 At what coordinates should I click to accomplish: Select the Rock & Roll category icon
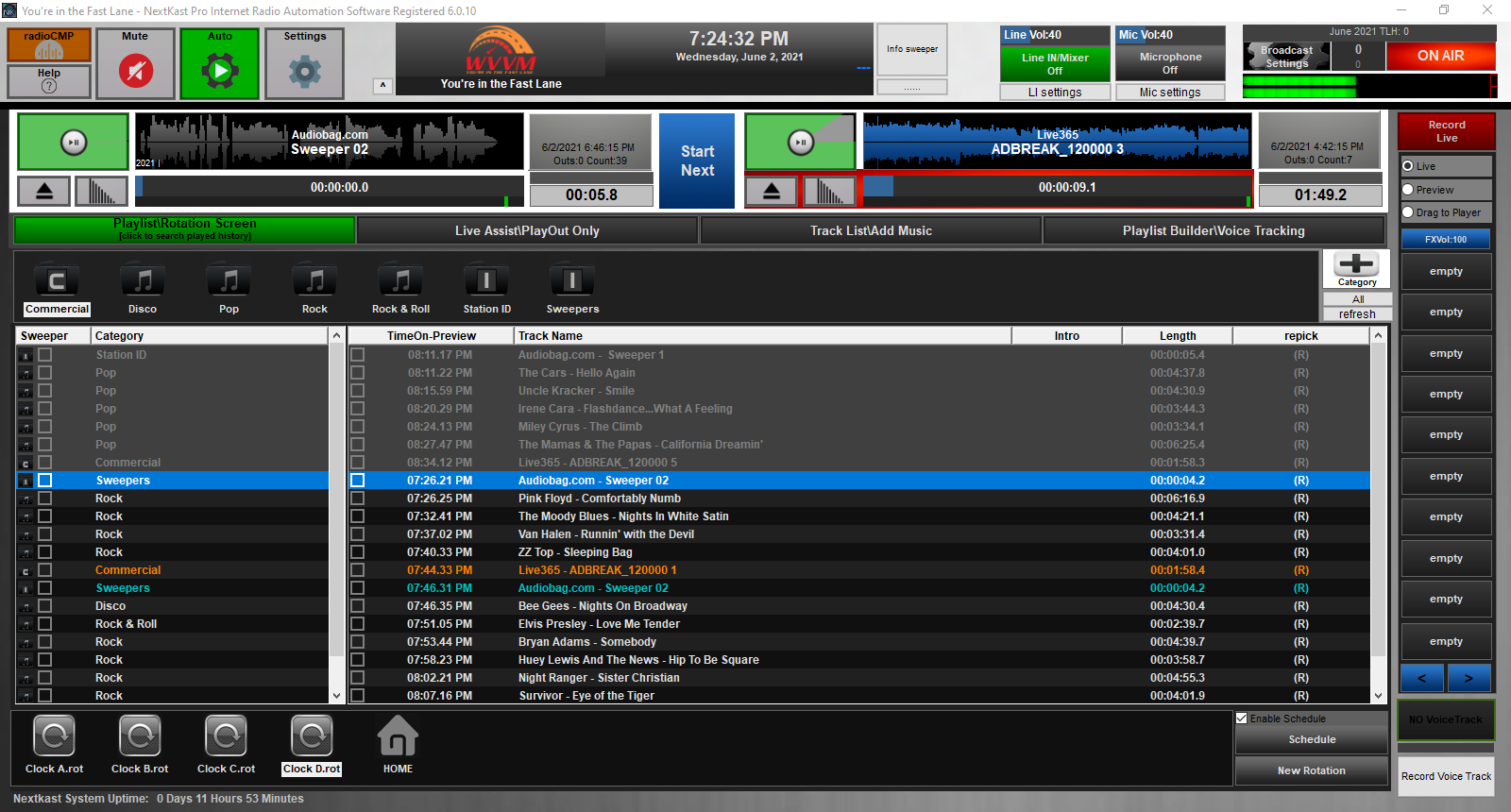click(400, 289)
